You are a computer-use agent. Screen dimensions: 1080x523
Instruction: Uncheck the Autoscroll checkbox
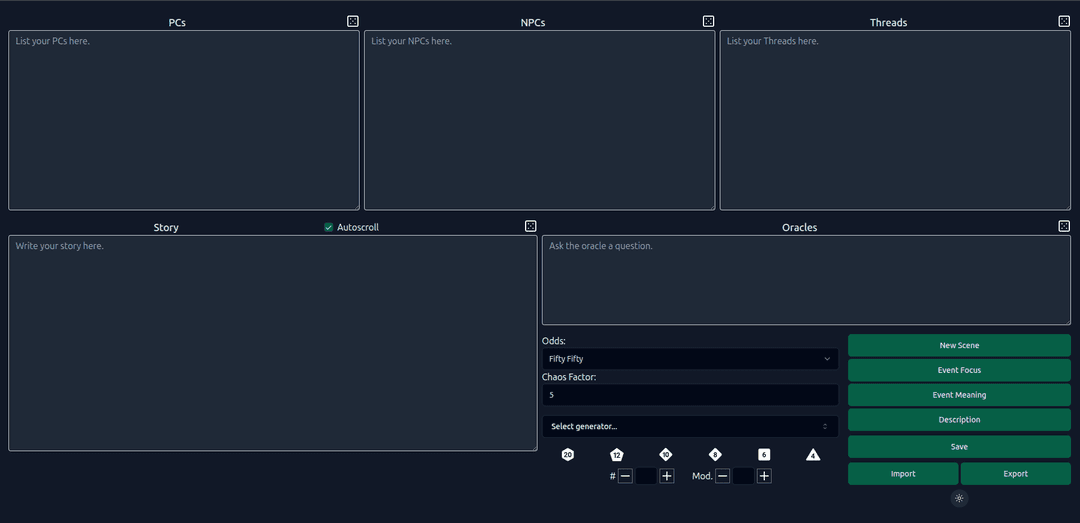coord(329,227)
